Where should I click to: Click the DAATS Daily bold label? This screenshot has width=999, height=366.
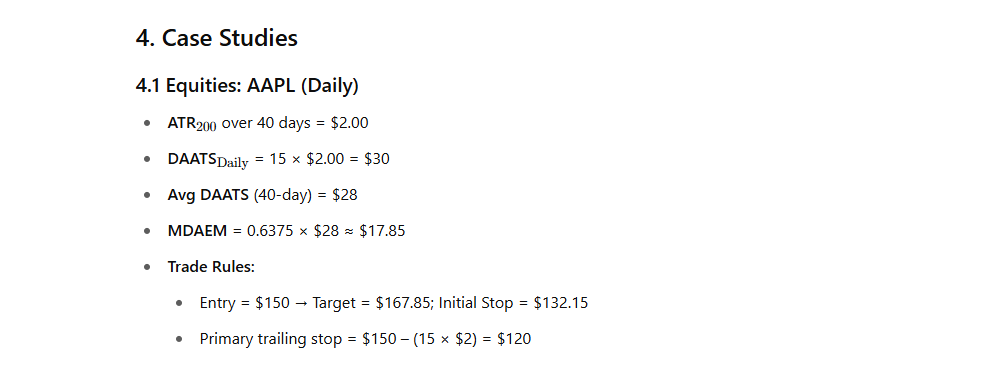pyautogui.click(x=208, y=159)
